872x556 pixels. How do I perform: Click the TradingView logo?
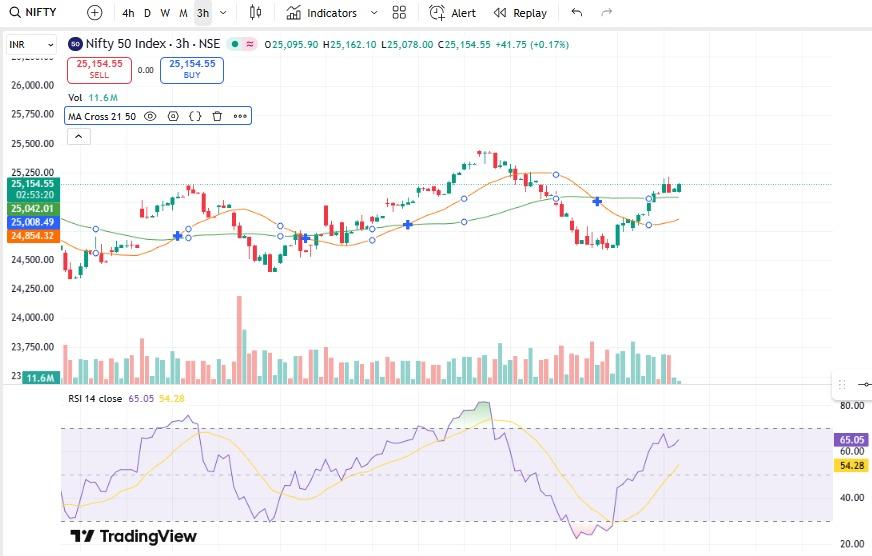click(133, 537)
